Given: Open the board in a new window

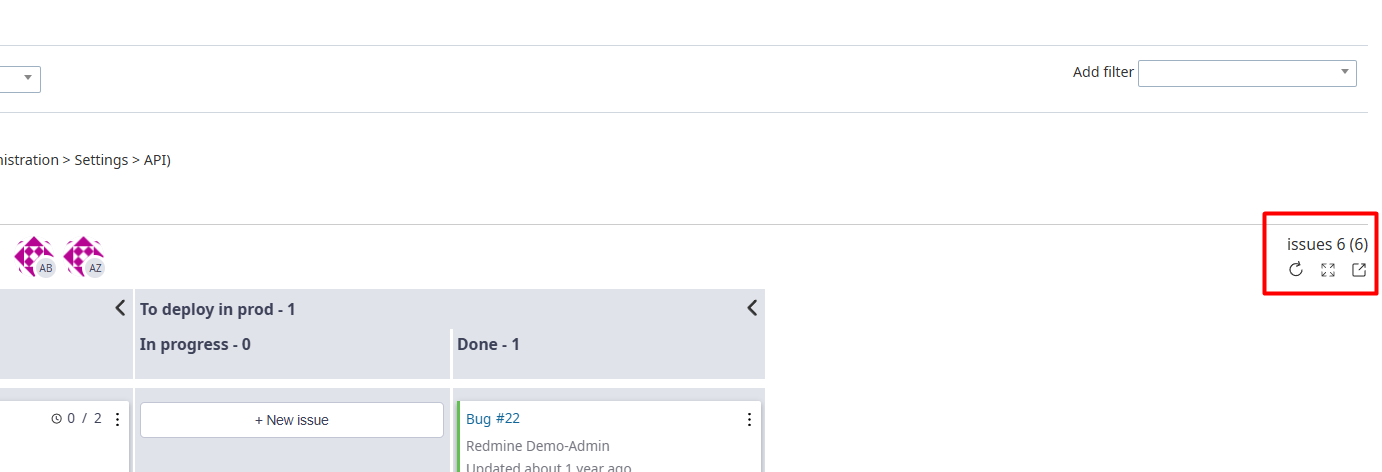Looking at the screenshot, I should pyautogui.click(x=1359, y=269).
